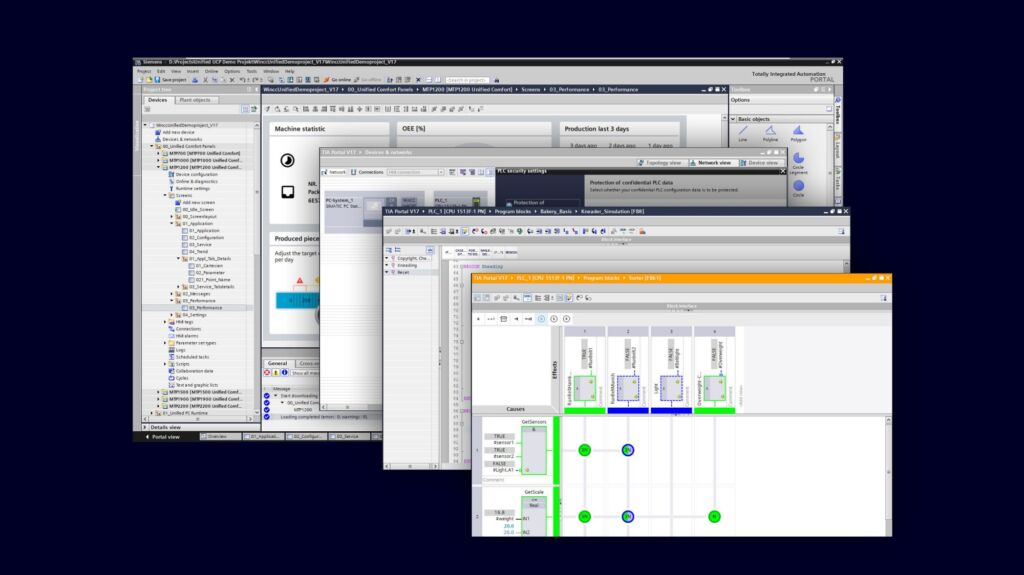Expand the HMI tags folder in project tree
1024x575 pixels.
[165, 322]
